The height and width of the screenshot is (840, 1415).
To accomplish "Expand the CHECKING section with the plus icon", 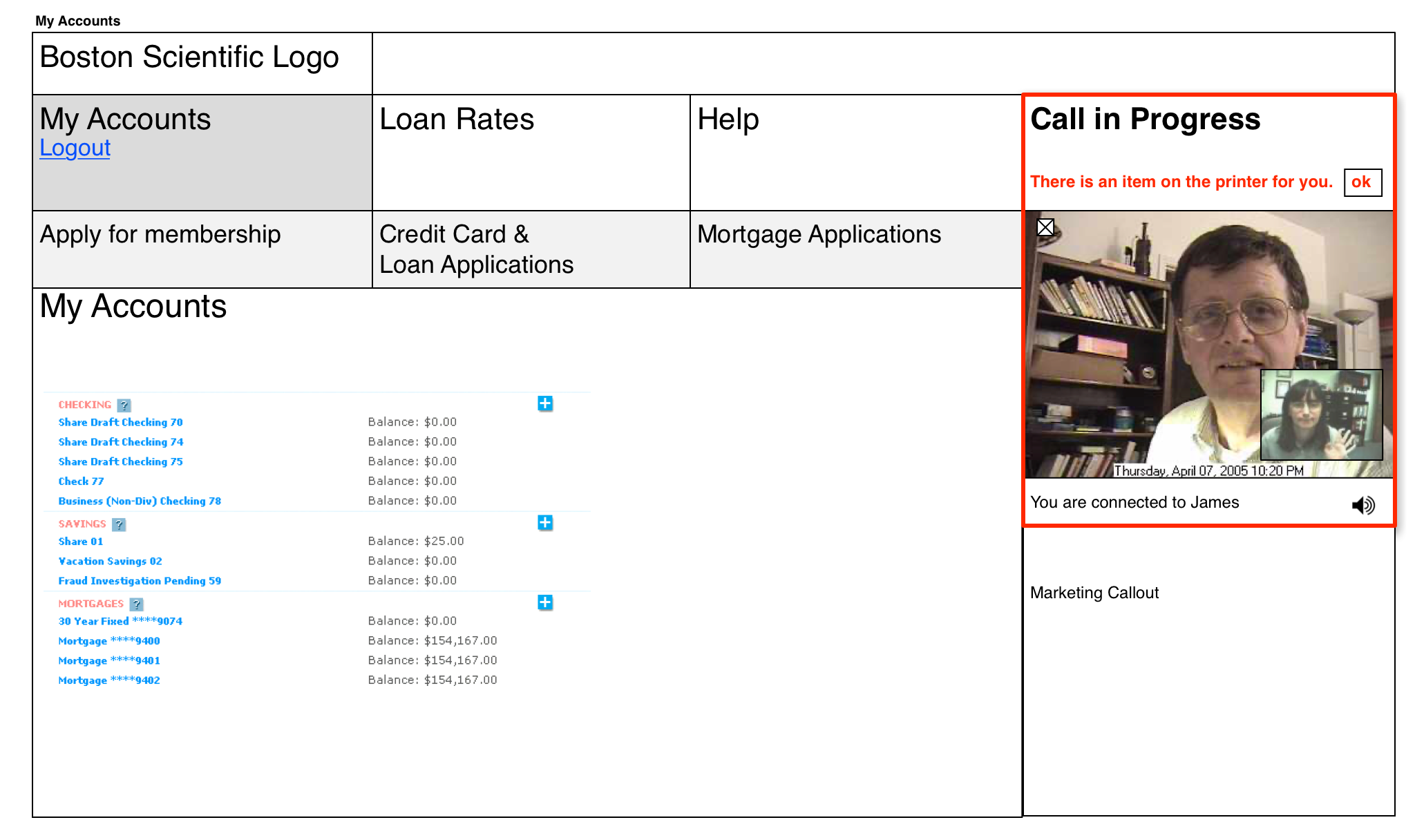I will click(x=545, y=403).
